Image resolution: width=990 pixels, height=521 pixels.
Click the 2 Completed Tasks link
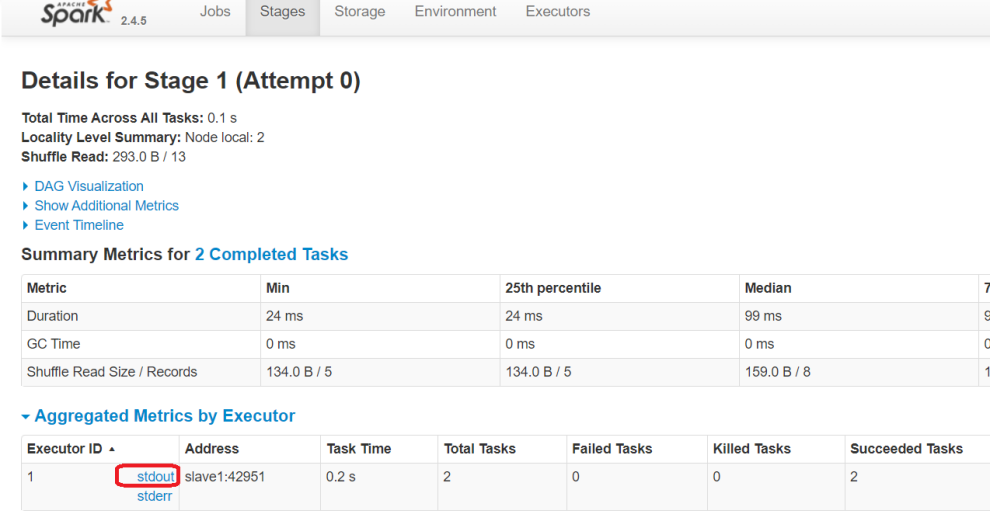271,254
